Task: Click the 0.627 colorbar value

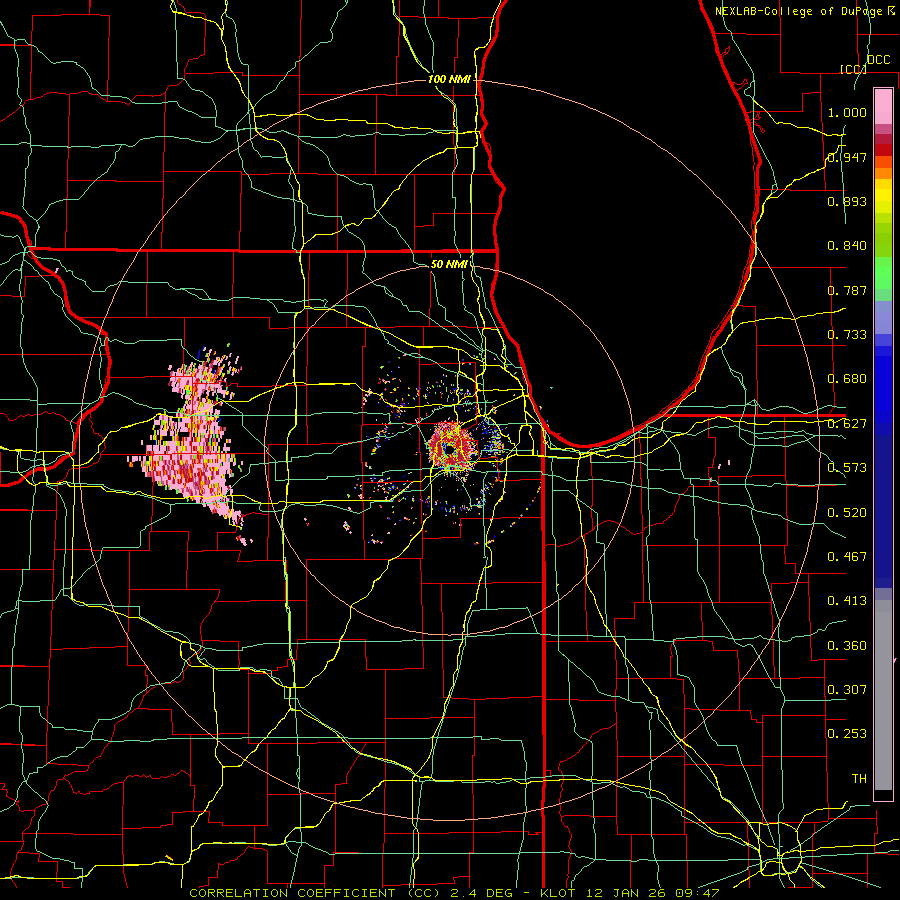Action: (x=847, y=424)
